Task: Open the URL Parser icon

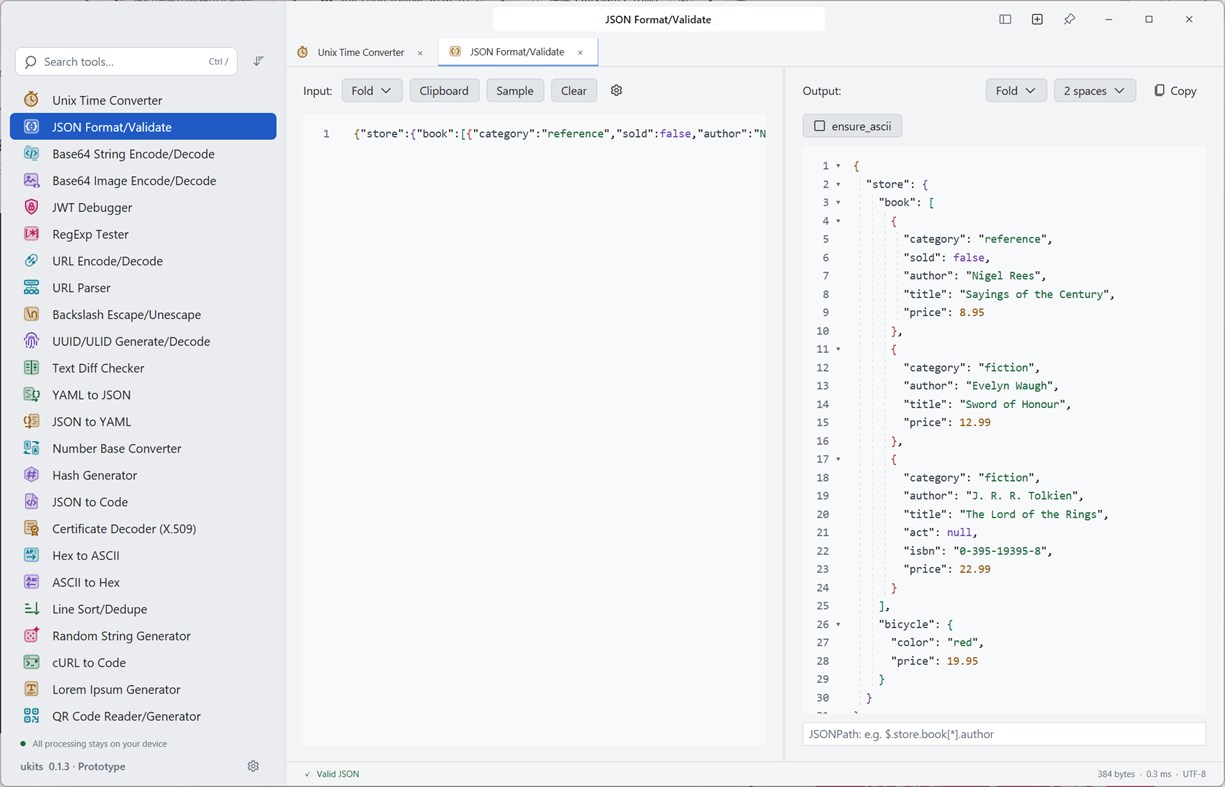Action: click(32, 288)
